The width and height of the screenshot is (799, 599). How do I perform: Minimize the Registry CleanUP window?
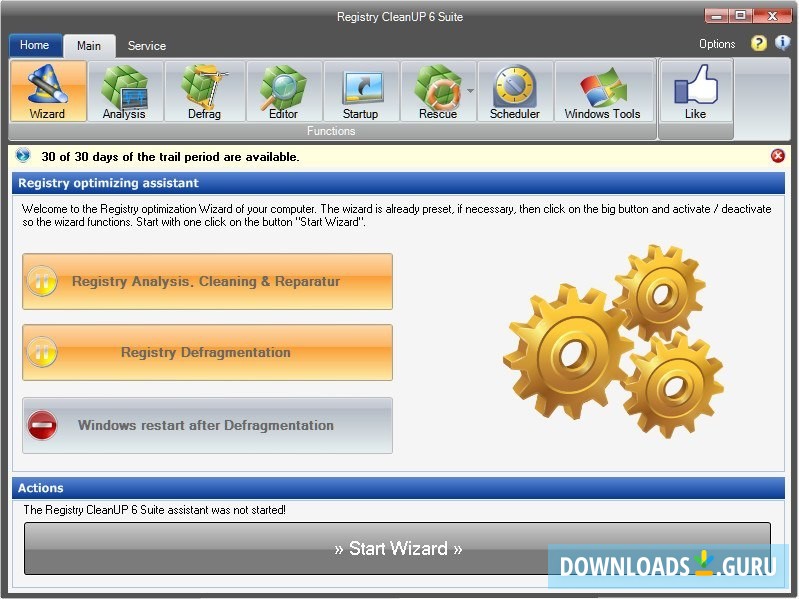pyautogui.click(x=716, y=16)
